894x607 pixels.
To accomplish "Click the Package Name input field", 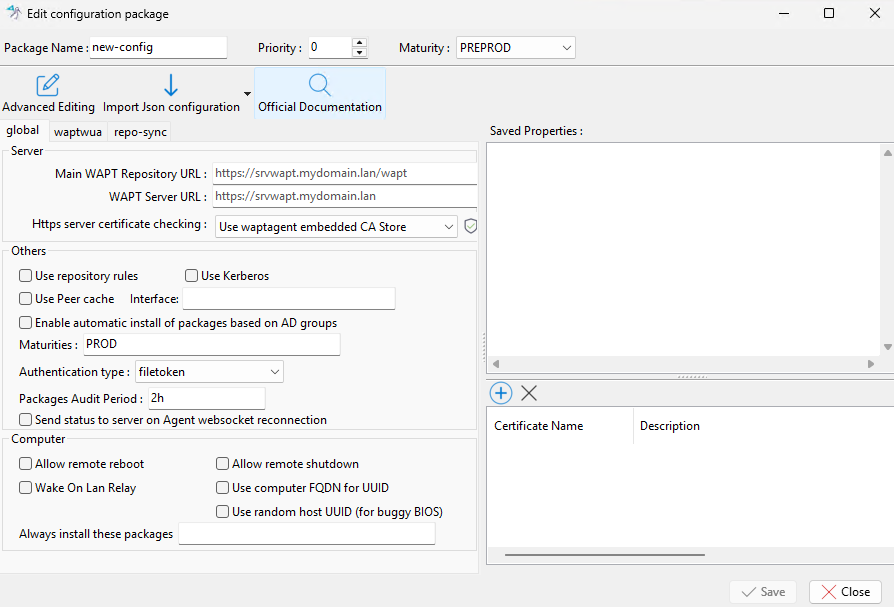I will coord(158,48).
